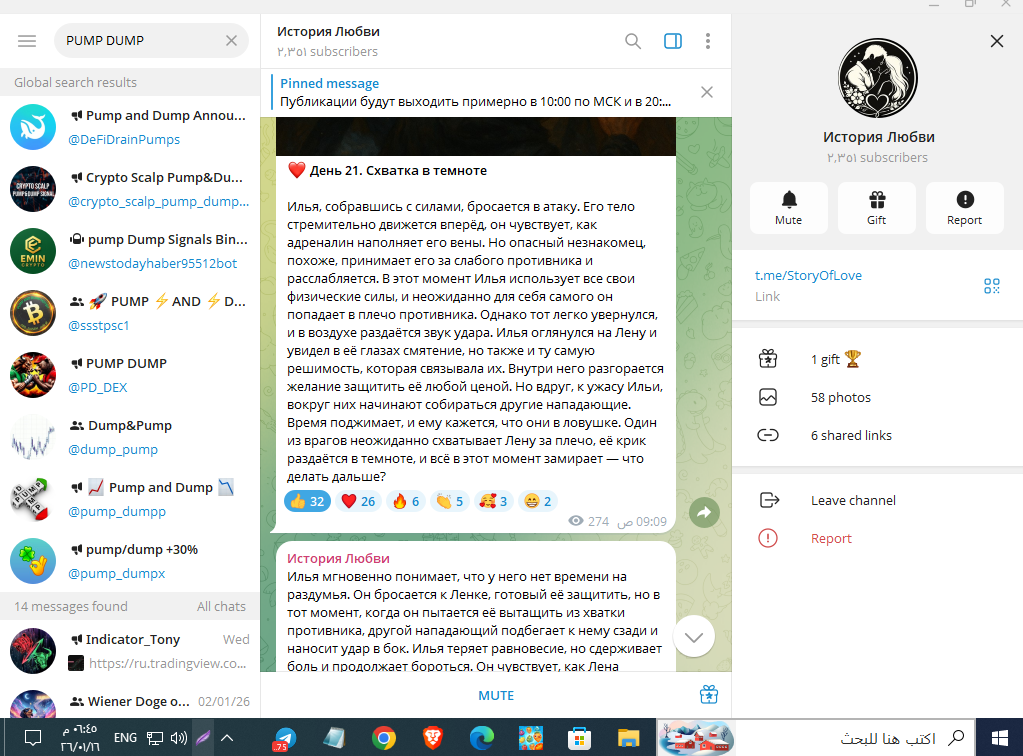
Task: Toggle the grinning face reaction with 2
Action: 538,501
